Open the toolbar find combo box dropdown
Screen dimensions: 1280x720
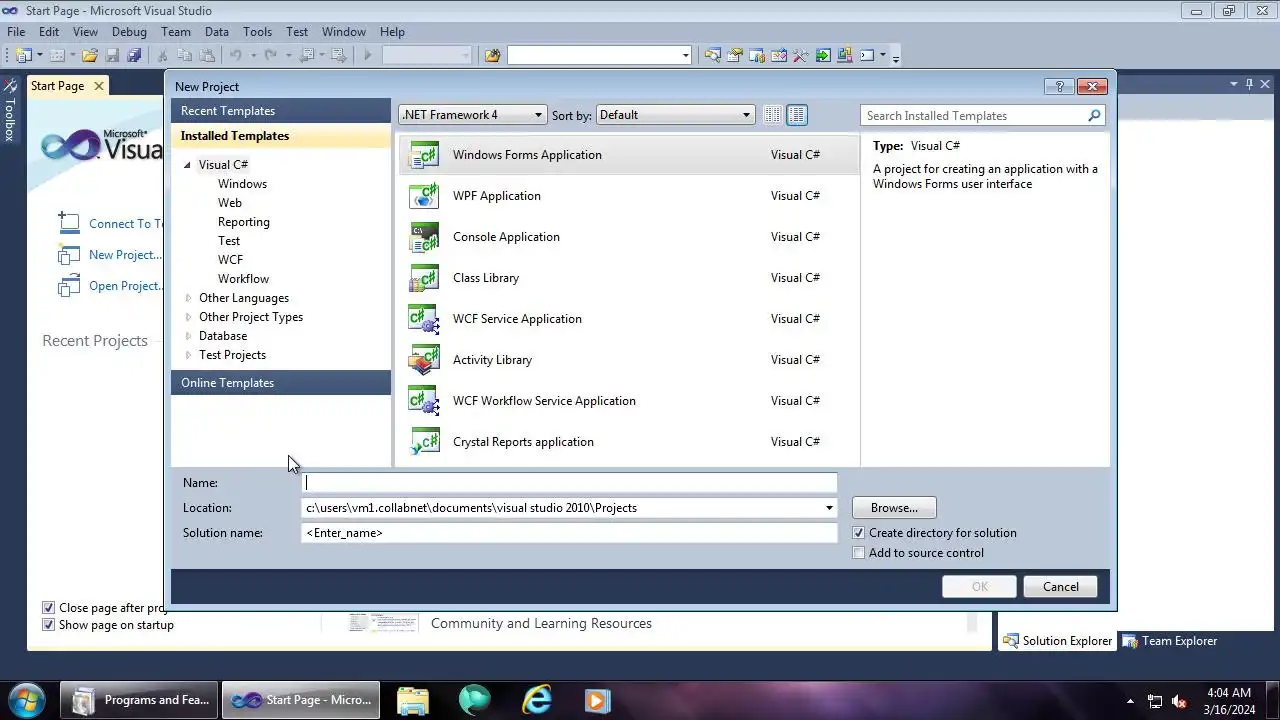point(685,56)
